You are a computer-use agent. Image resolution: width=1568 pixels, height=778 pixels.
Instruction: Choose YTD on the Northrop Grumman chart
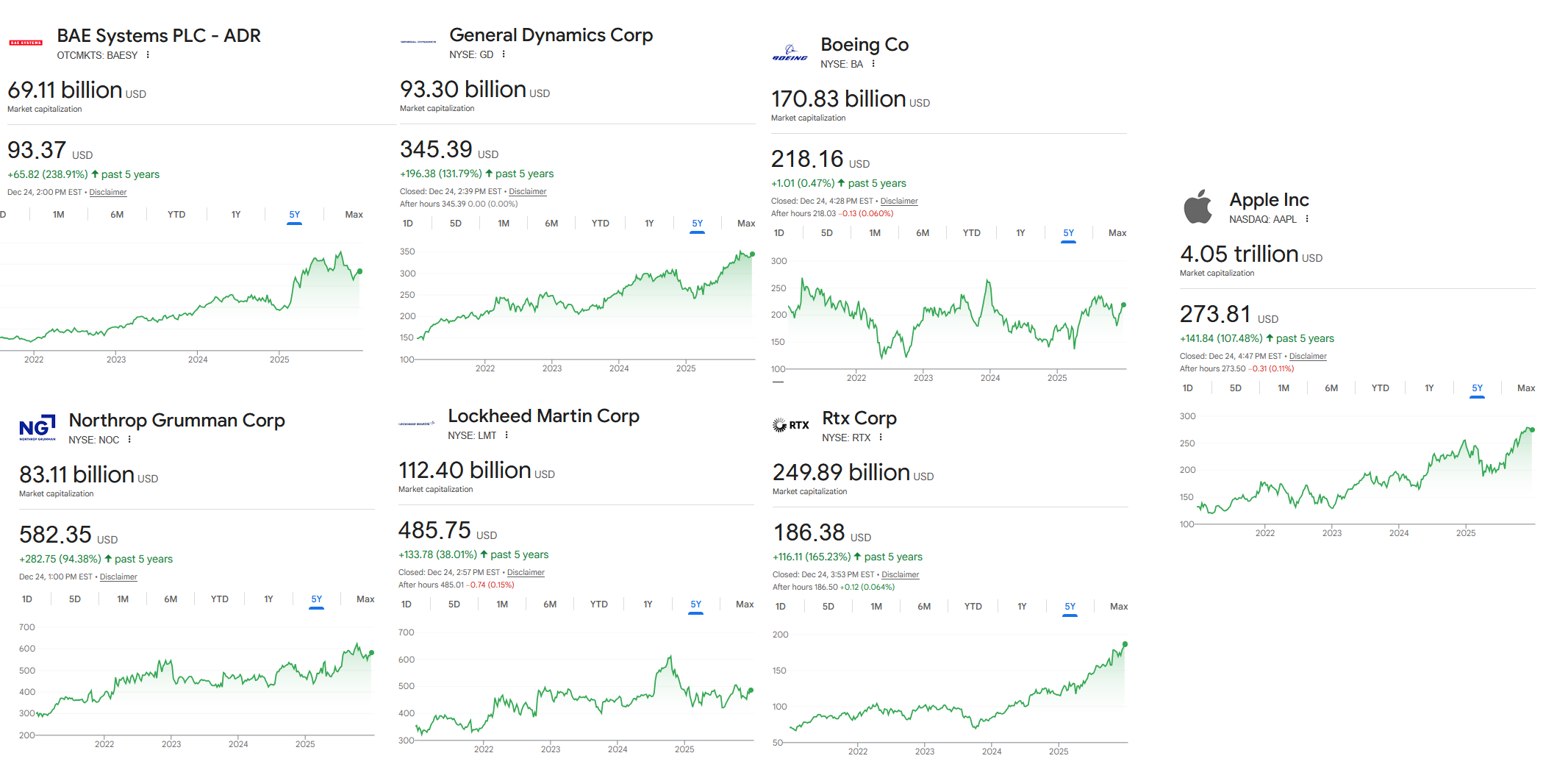pyautogui.click(x=220, y=599)
